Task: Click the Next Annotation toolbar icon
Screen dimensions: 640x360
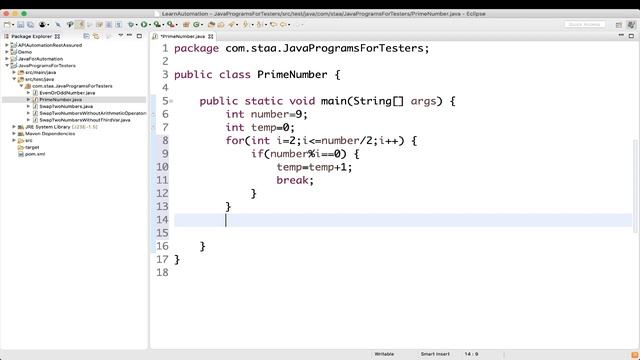Action: [x=246, y=24]
